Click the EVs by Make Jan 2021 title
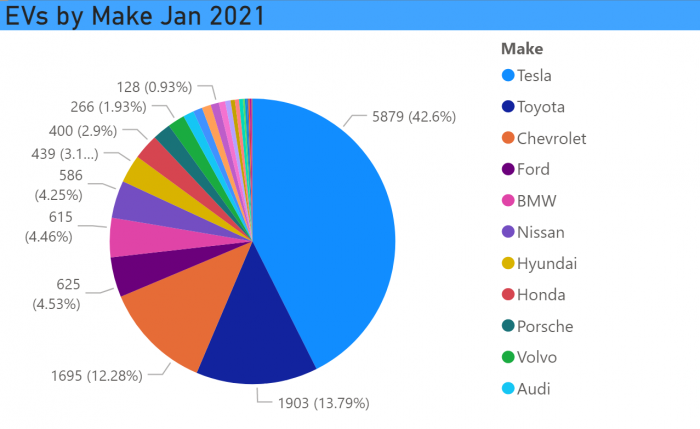Viewport: 700px width, 429px height. coord(135,16)
